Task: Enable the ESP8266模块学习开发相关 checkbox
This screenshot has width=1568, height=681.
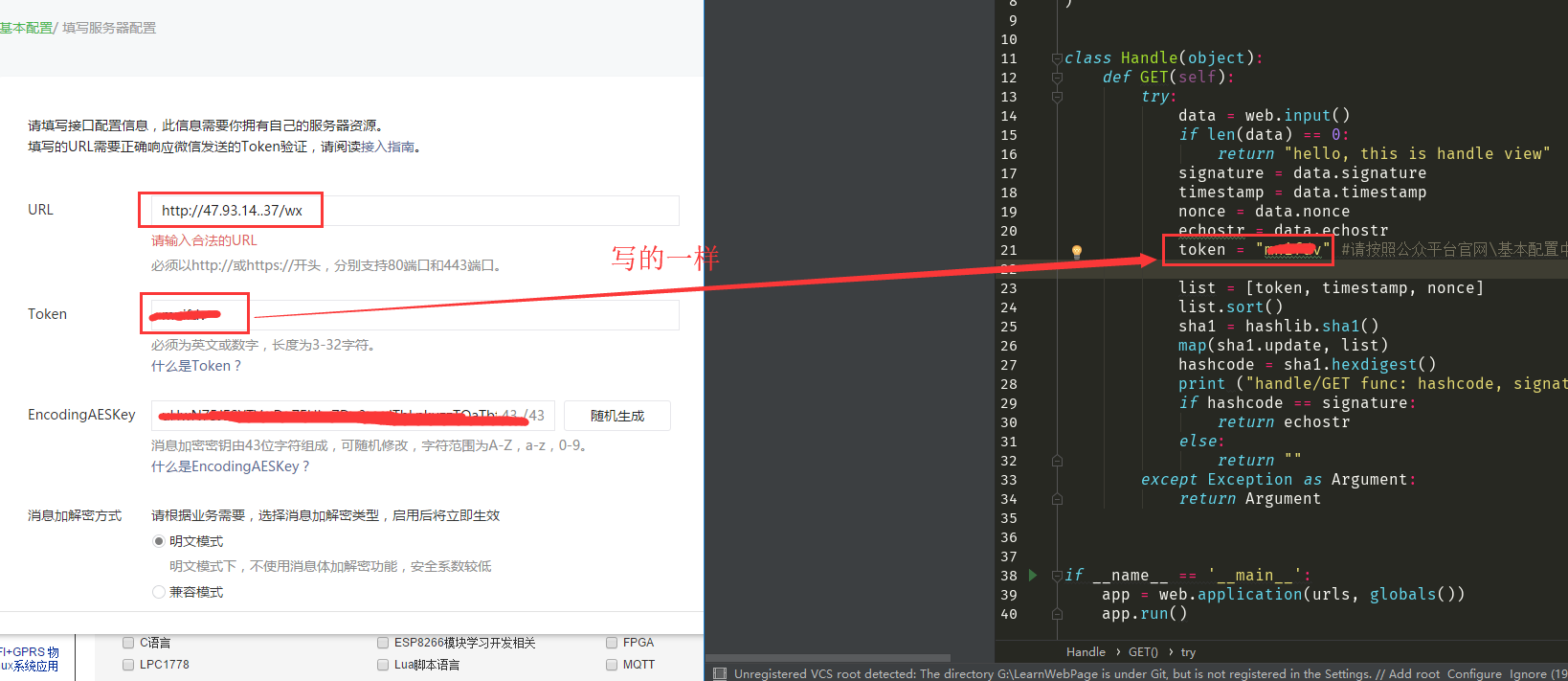Action: pos(383,643)
